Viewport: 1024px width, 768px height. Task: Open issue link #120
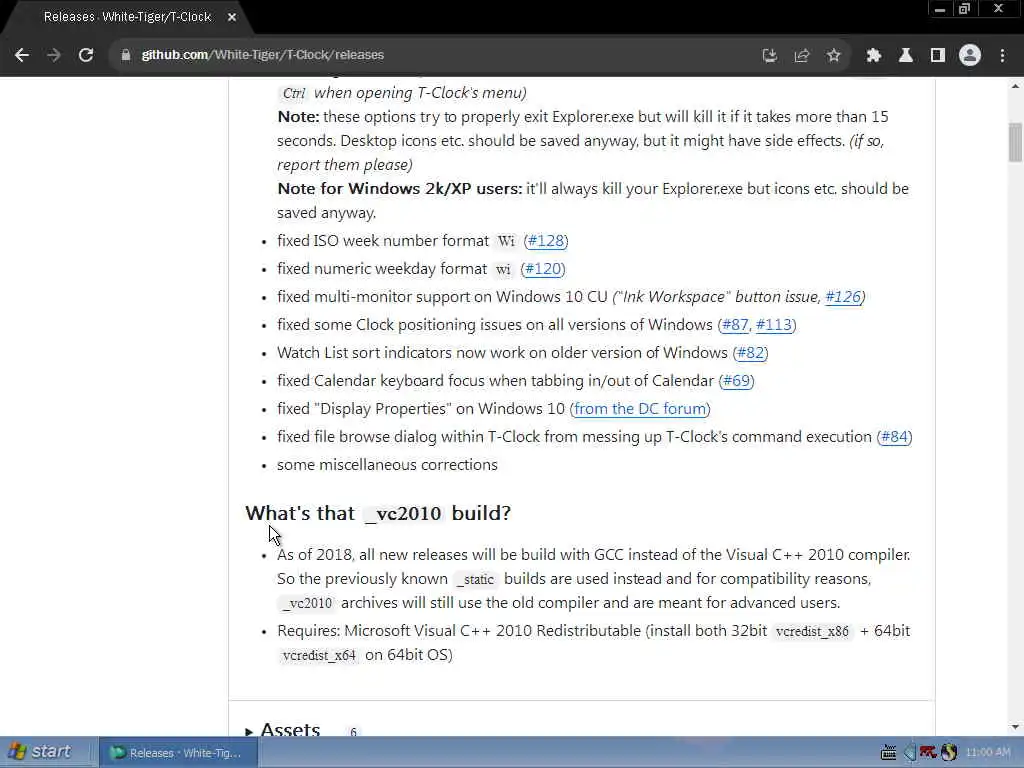543,269
